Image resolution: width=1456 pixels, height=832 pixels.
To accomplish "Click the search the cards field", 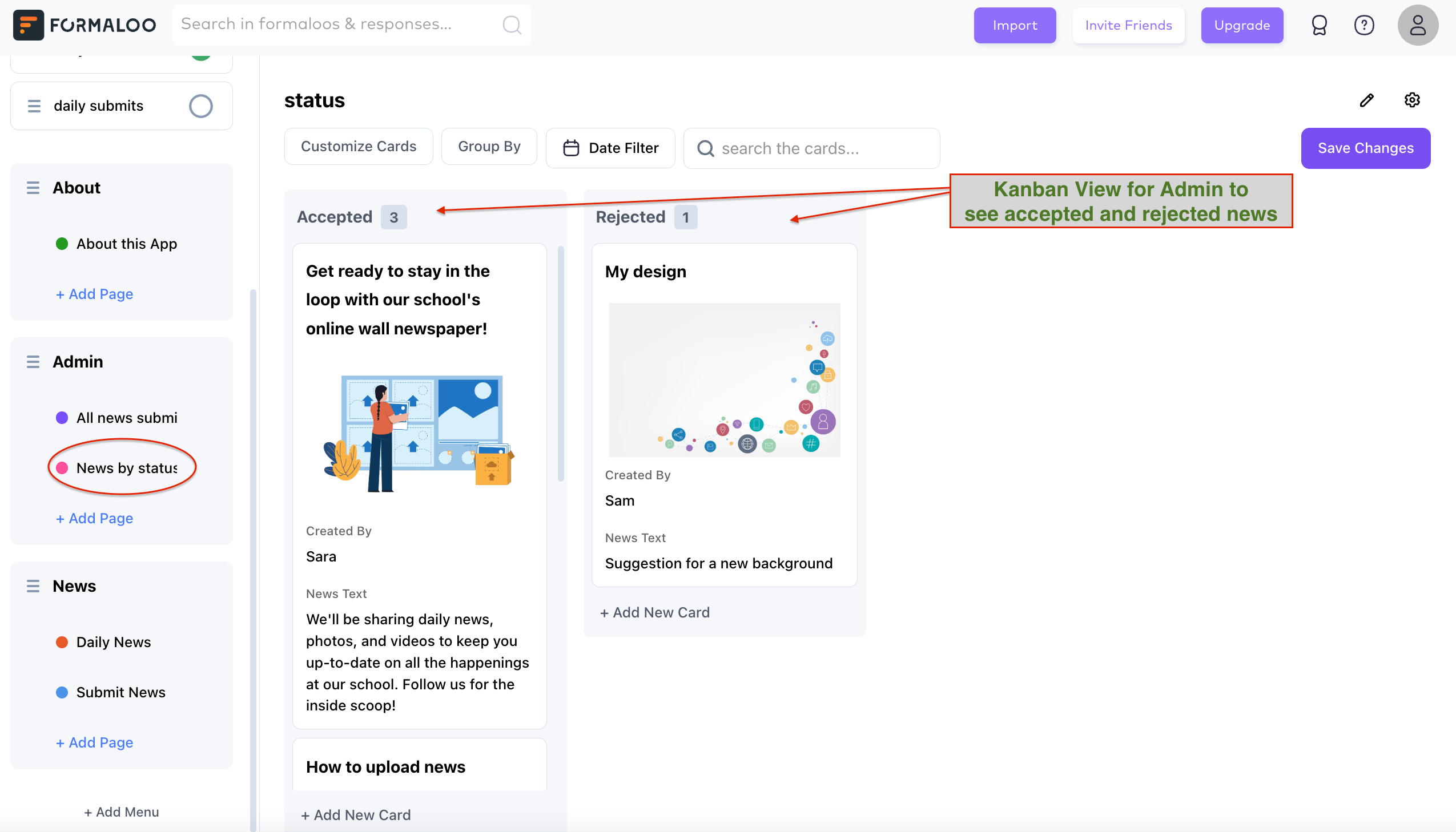I will coord(812,148).
